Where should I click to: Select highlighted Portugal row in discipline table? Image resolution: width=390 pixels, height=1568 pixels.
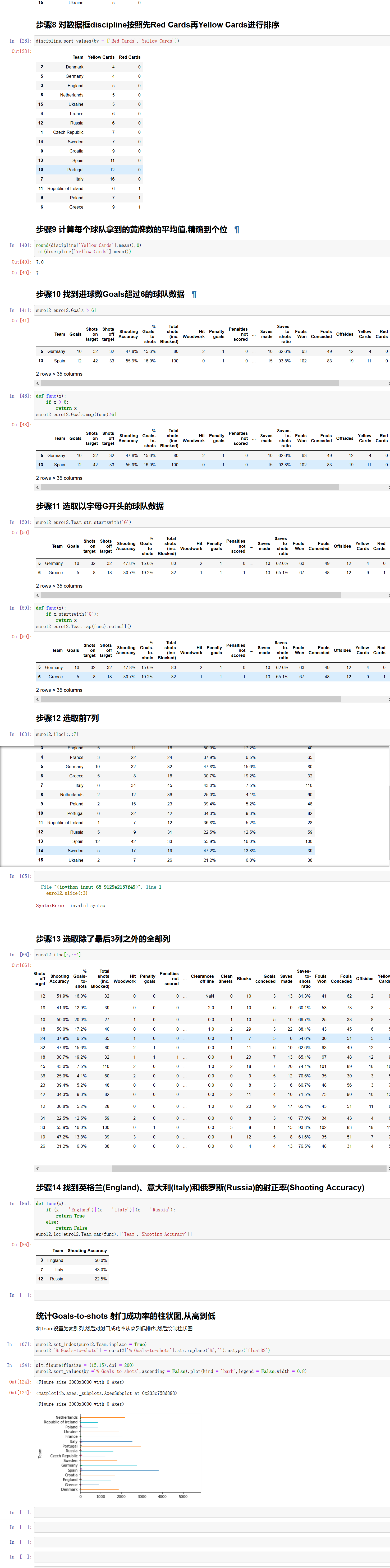pos(89,170)
